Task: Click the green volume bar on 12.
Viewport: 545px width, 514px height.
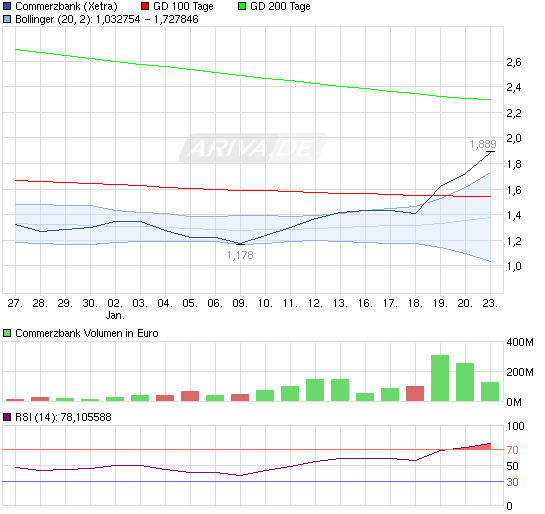Action: pyautogui.click(x=315, y=390)
